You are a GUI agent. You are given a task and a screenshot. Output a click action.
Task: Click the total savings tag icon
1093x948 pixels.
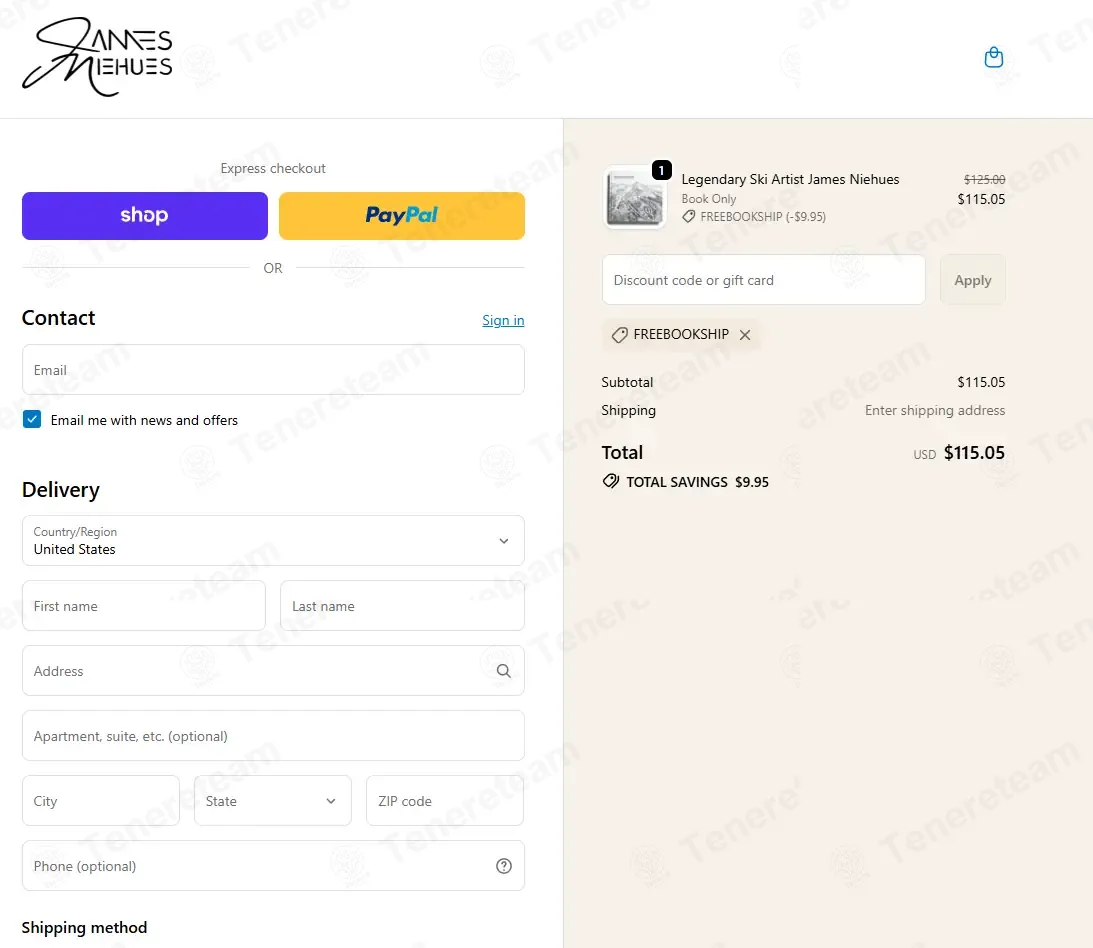click(611, 482)
